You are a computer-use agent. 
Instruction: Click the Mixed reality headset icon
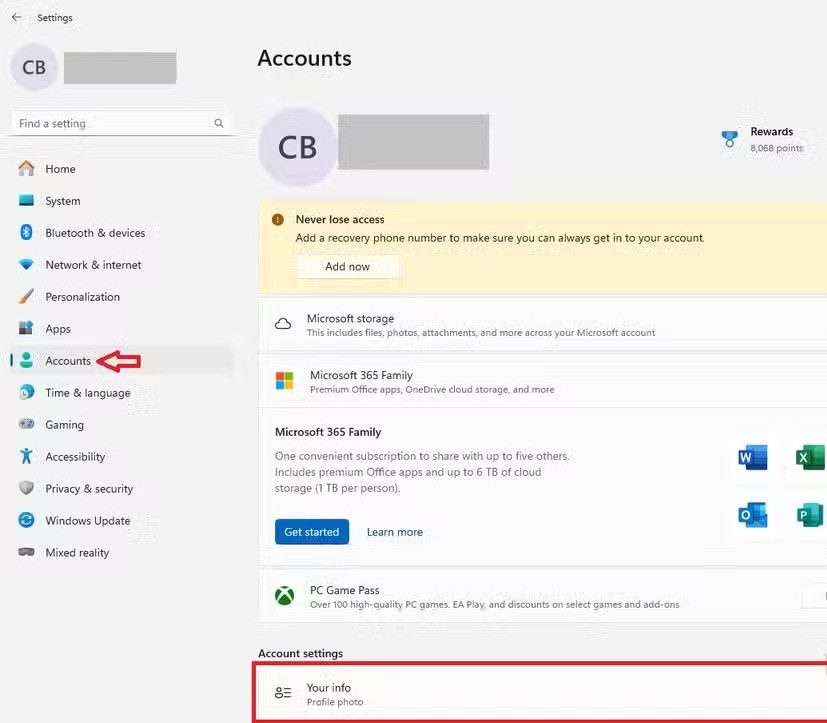click(x=26, y=552)
